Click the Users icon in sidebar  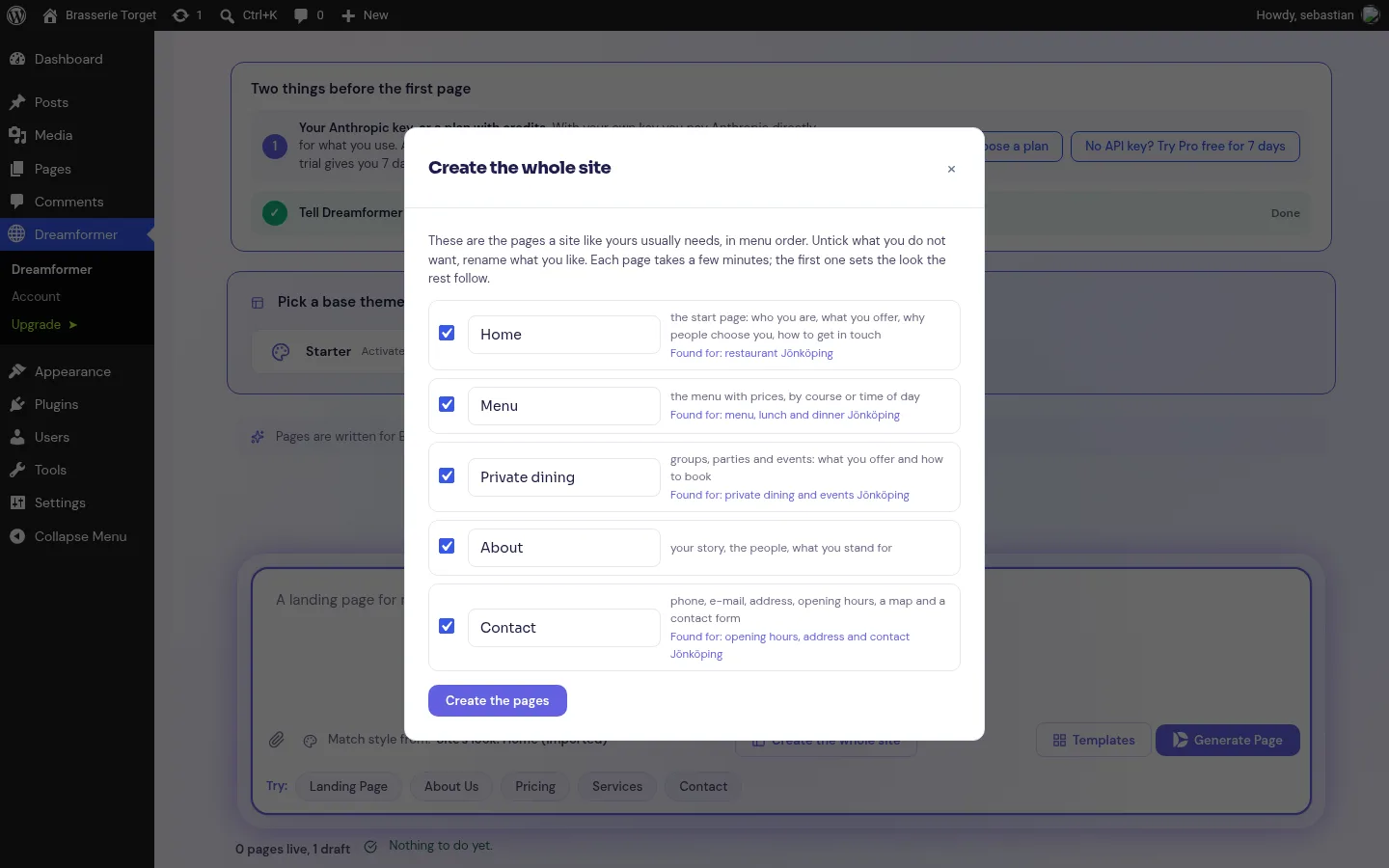[17, 437]
